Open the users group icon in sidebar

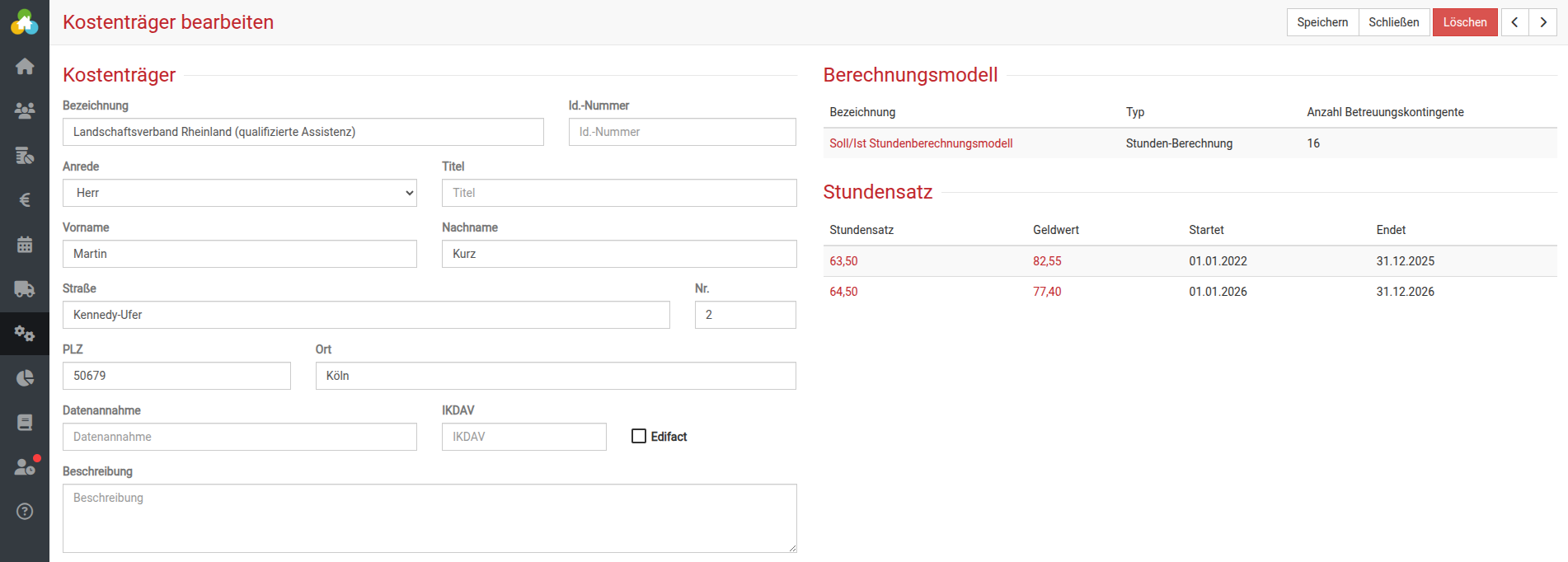pos(25,110)
